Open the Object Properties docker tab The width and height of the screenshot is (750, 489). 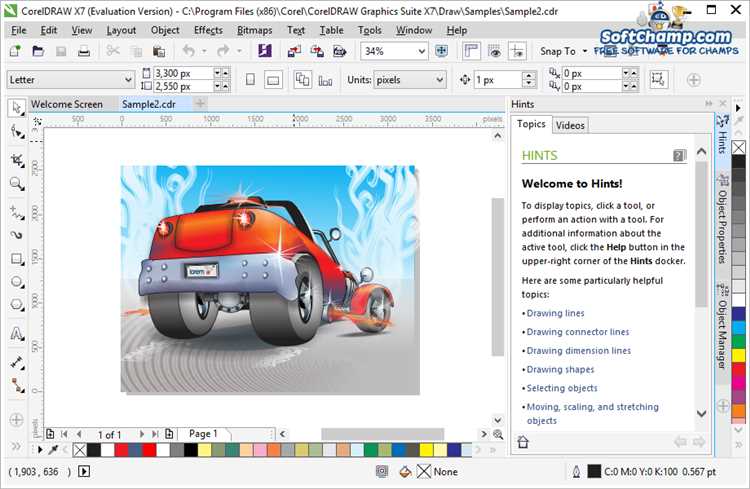[x=722, y=221]
